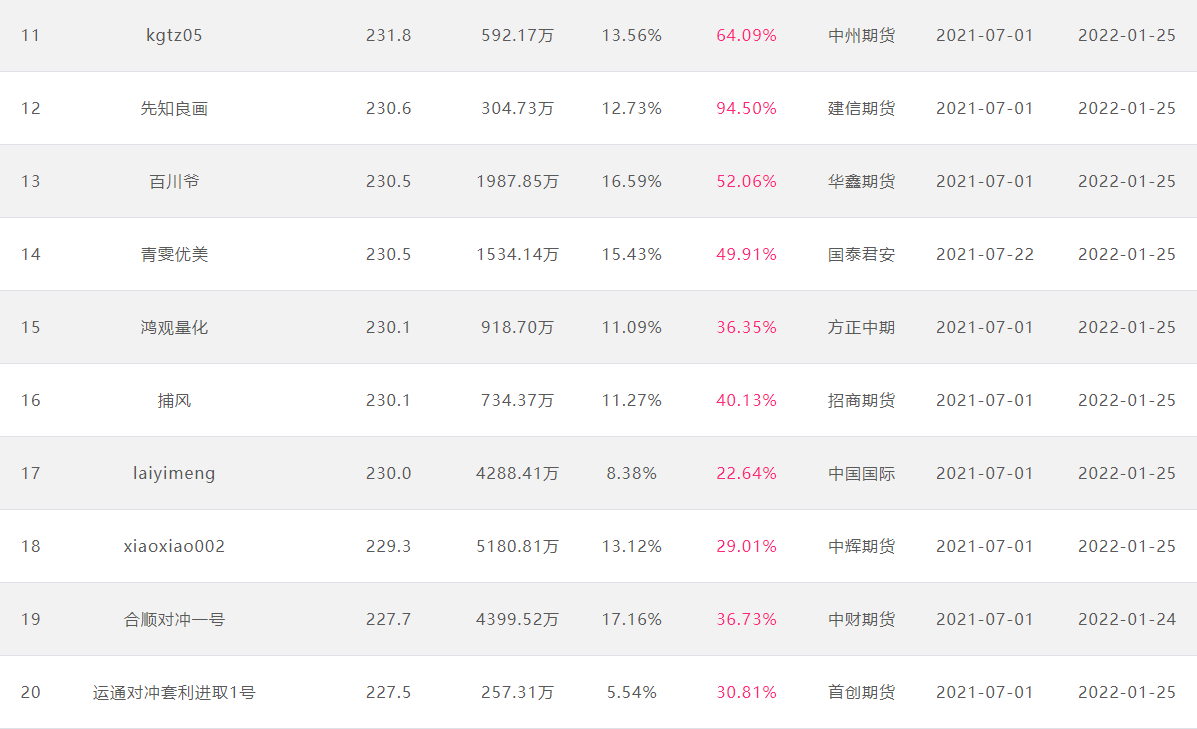The image size is (1197, 729).
Task: Select the 中州期货 broker cell
Action: coord(862,35)
